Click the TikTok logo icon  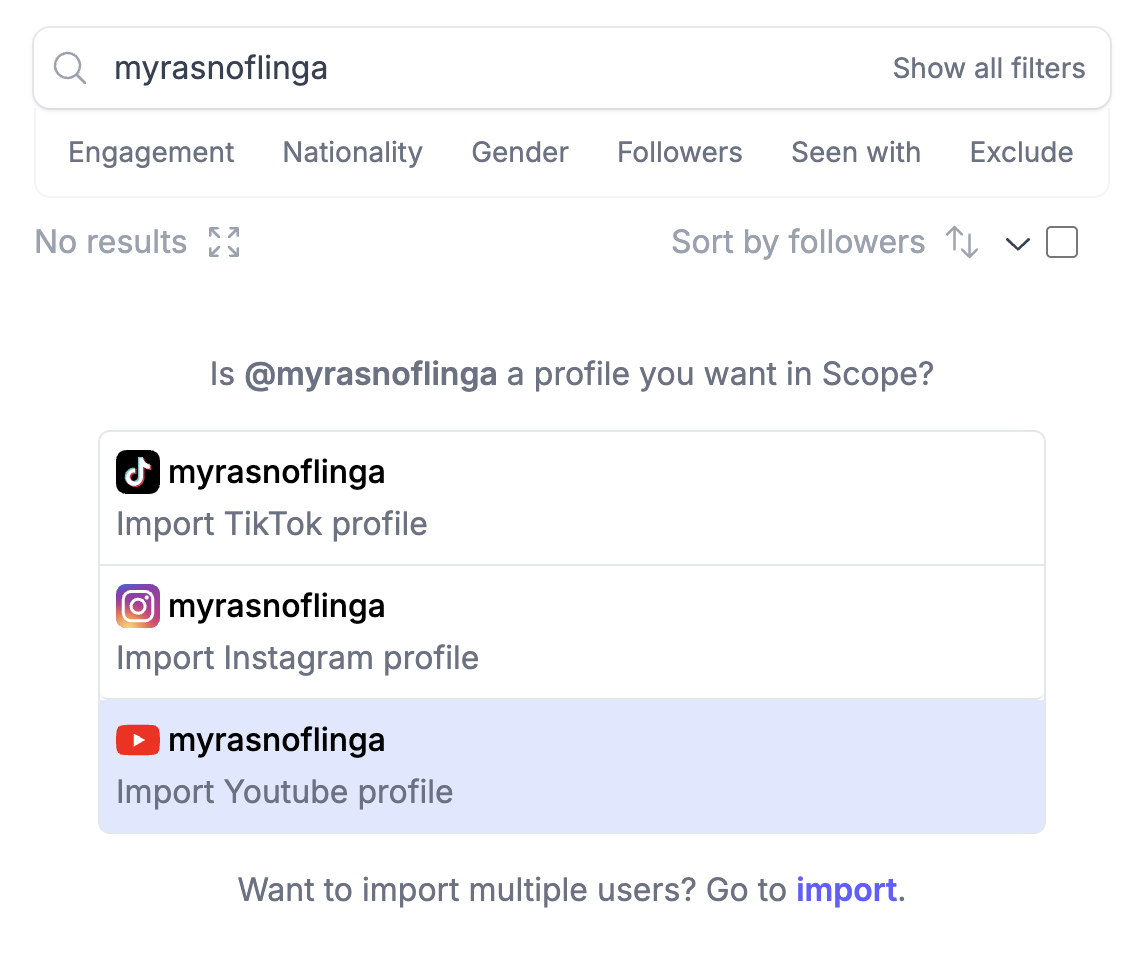point(138,472)
